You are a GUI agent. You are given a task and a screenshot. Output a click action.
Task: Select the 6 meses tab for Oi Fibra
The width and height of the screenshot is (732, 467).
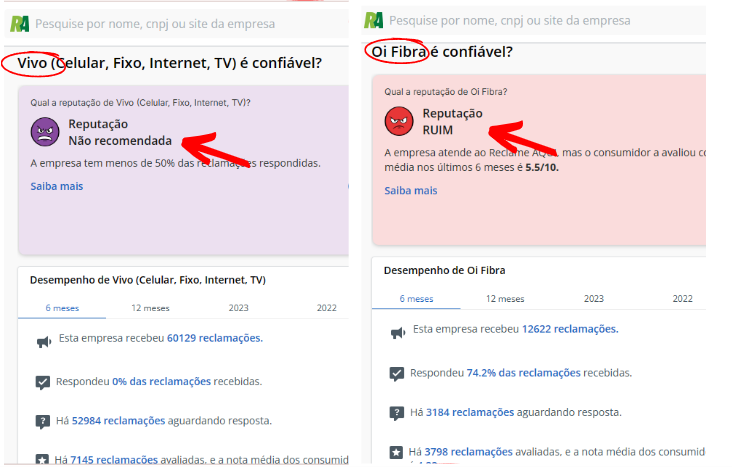tap(416, 299)
